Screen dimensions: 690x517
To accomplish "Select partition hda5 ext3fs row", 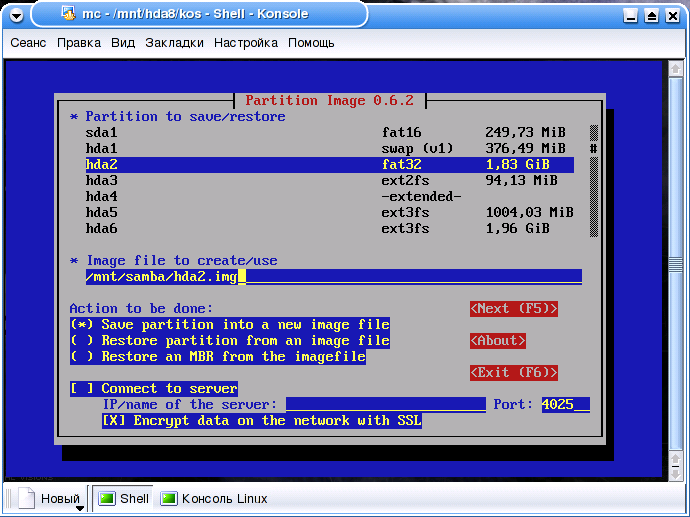I will [329, 213].
